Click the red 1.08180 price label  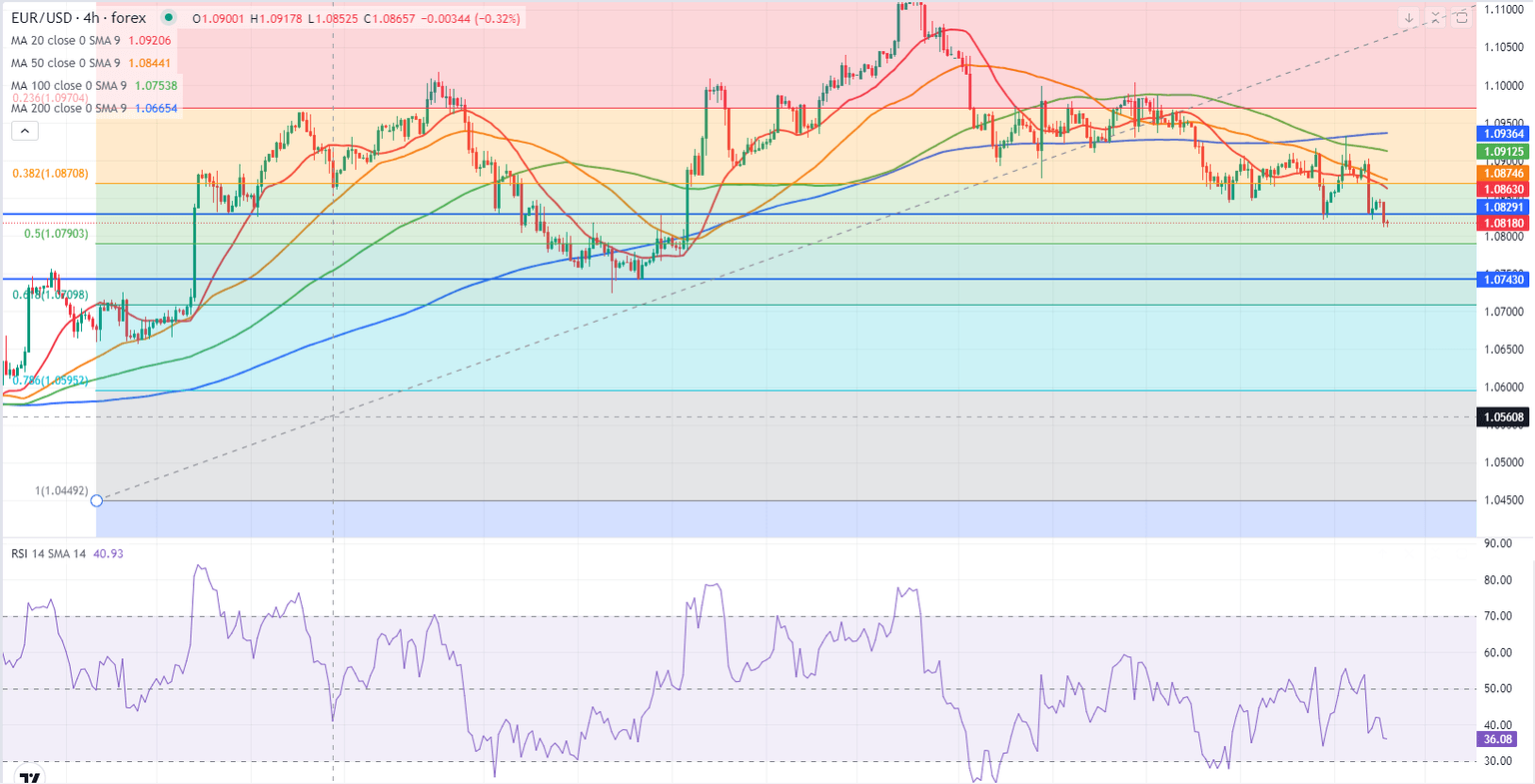click(x=1502, y=223)
